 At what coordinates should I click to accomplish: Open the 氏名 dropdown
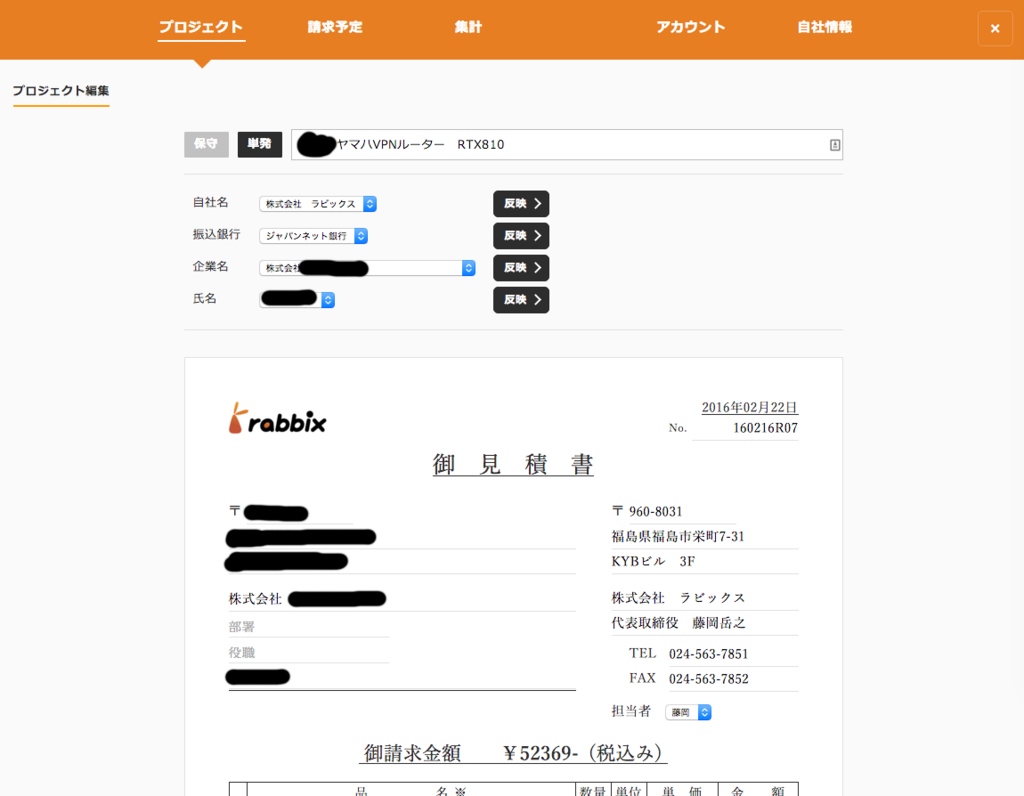(297, 300)
